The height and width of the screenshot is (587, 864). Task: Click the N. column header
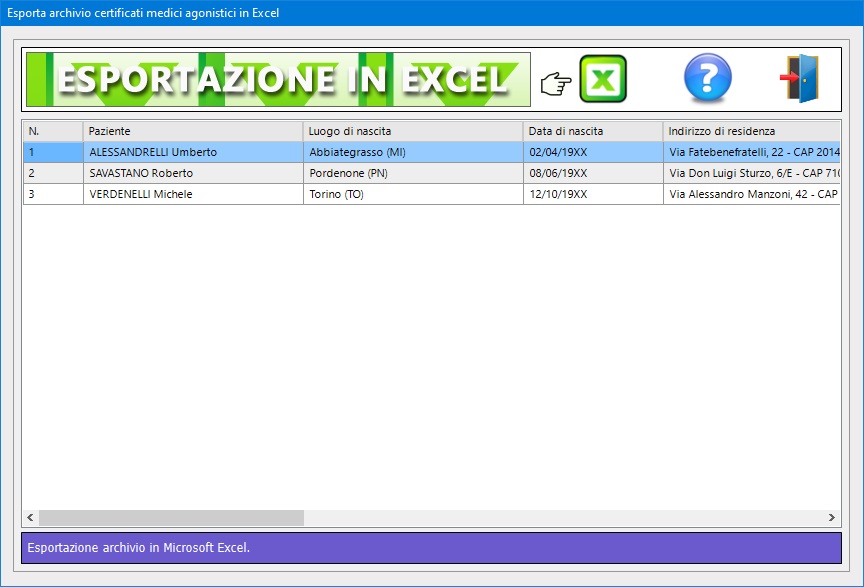52,131
